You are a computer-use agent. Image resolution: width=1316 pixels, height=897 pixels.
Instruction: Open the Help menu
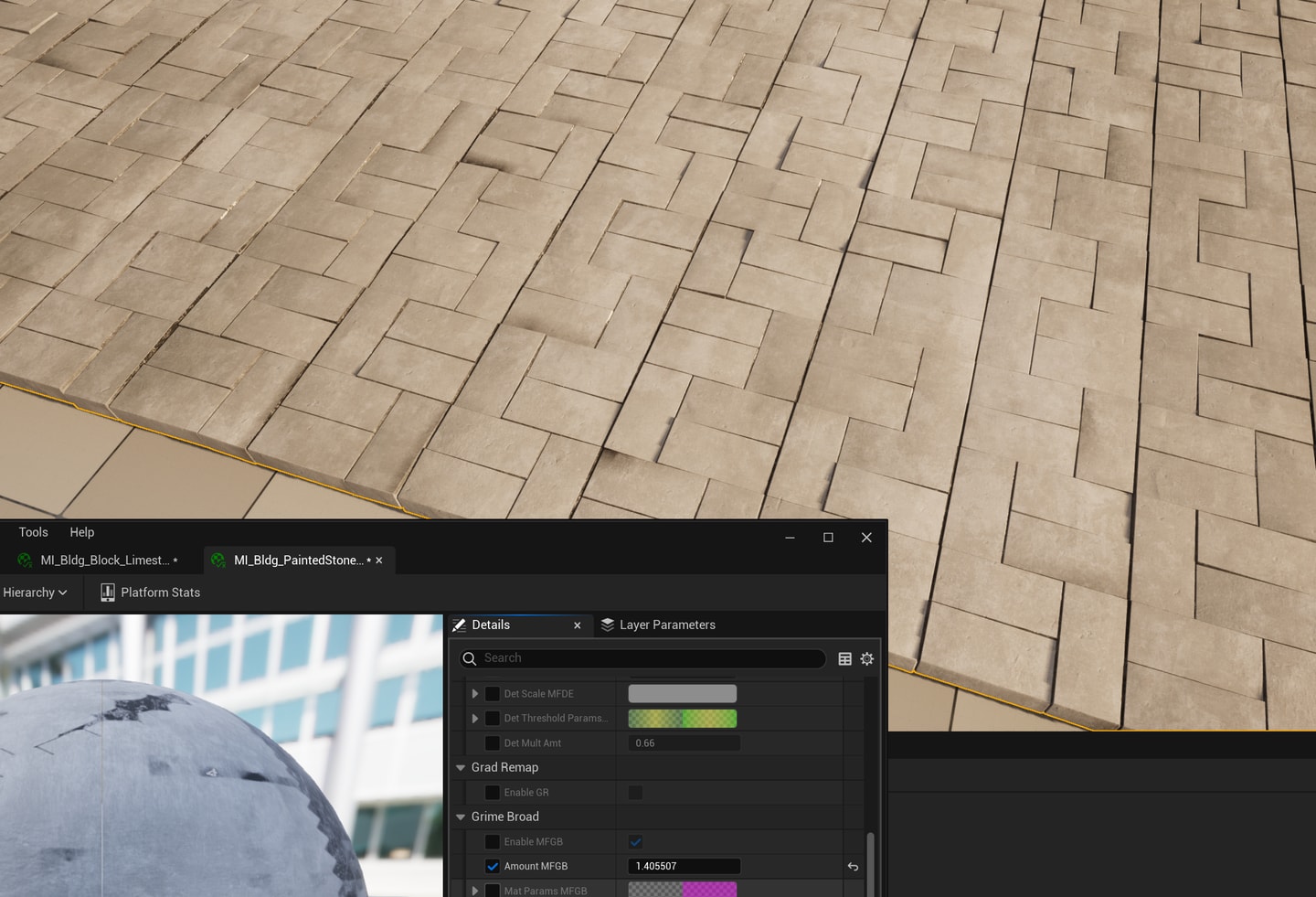[82, 532]
